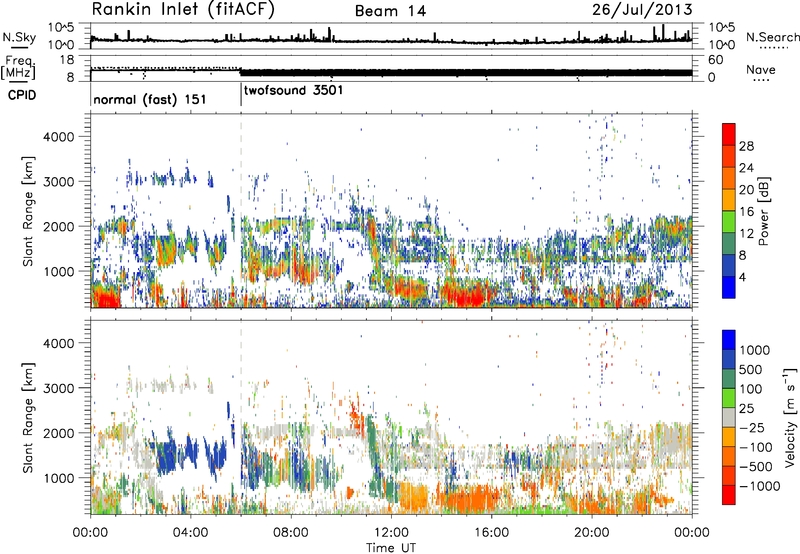800x554 pixels.
Task: Click the '1000' tick on the Velocity scale
Action: (755, 350)
